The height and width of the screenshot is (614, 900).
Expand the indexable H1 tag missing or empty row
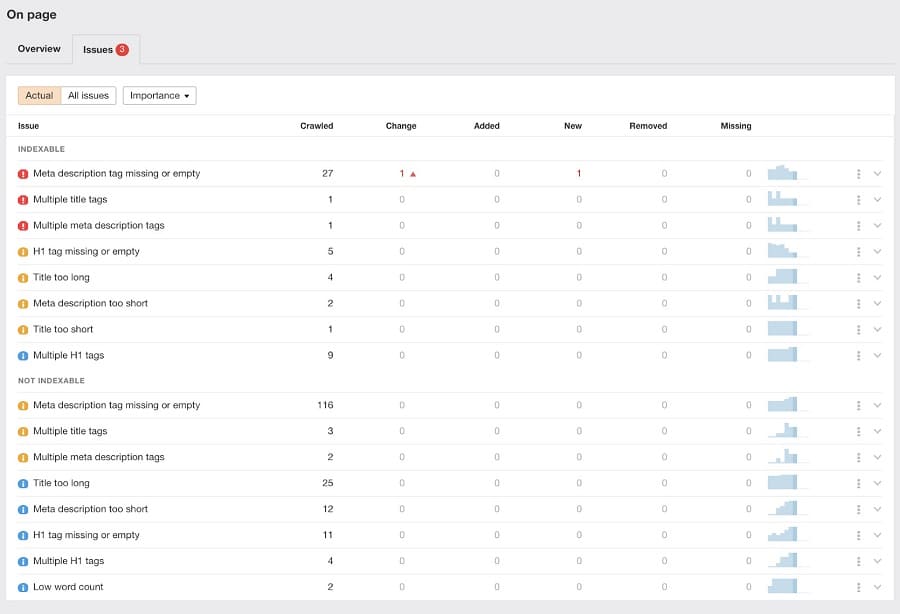pos(877,251)
